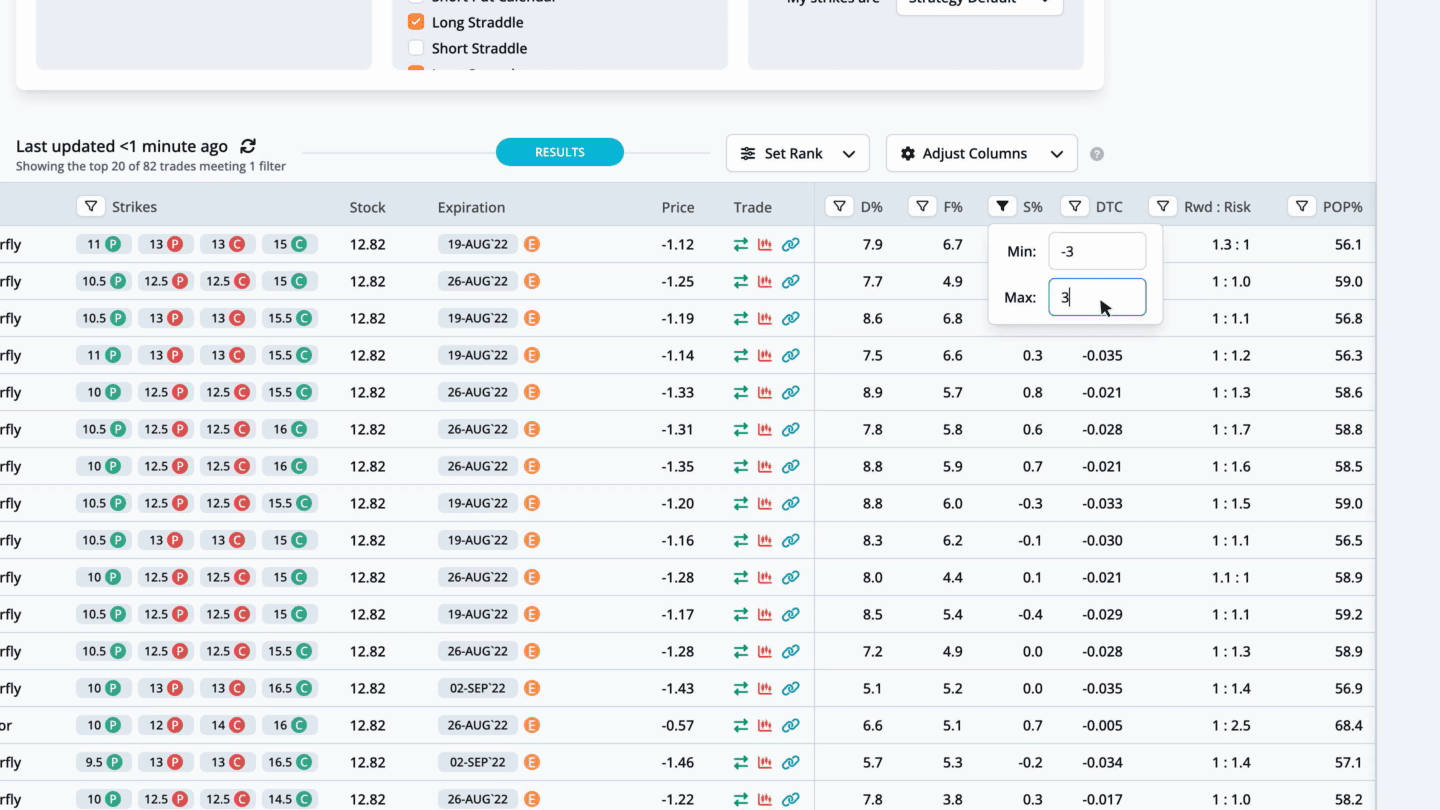Click trade arrows icon in -1.33 row
Viewport: 1440px width, 810px height.
[x=741, y=392]
